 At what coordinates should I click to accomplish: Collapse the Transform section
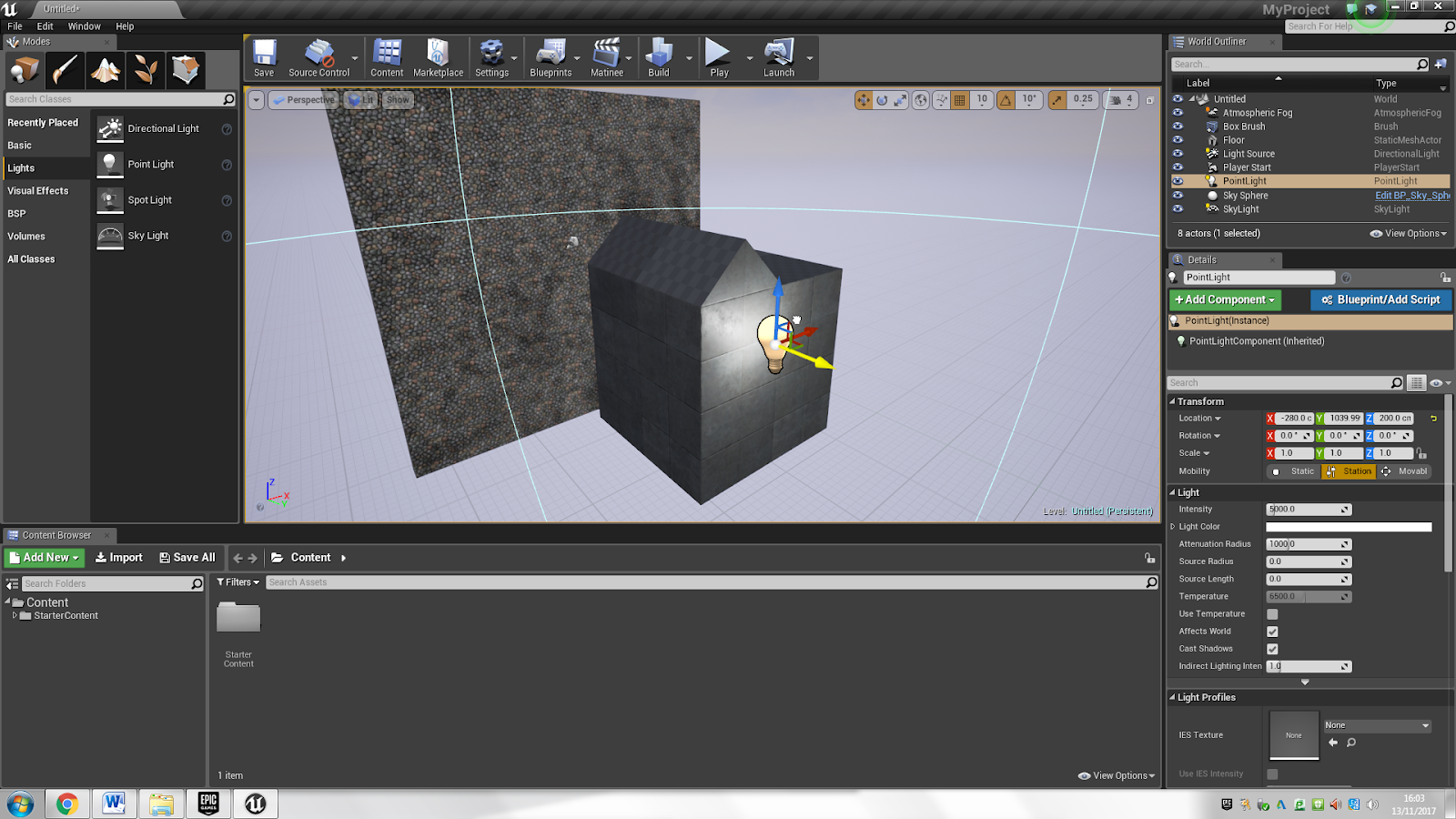pyautogui.click(x=1173, y=401)
